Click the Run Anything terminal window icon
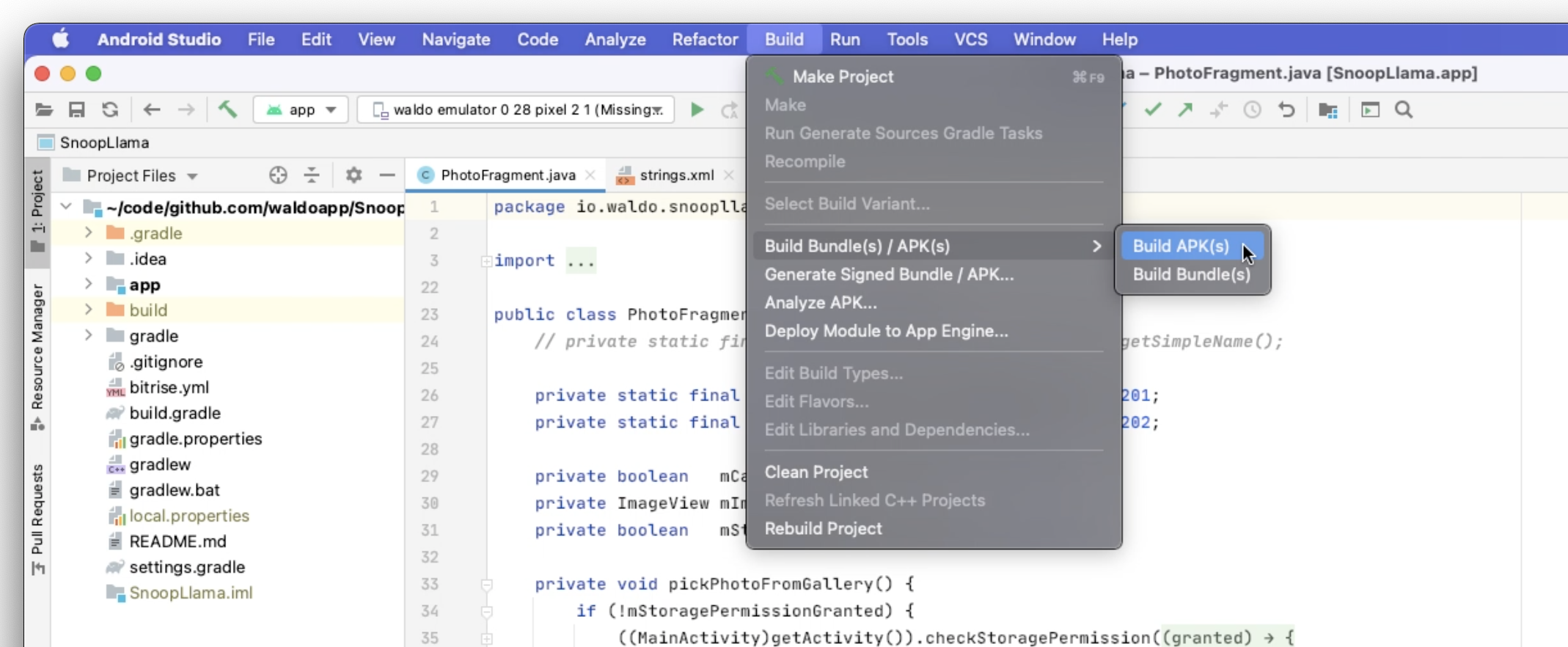1568x647 pixels. (1370, 110)
